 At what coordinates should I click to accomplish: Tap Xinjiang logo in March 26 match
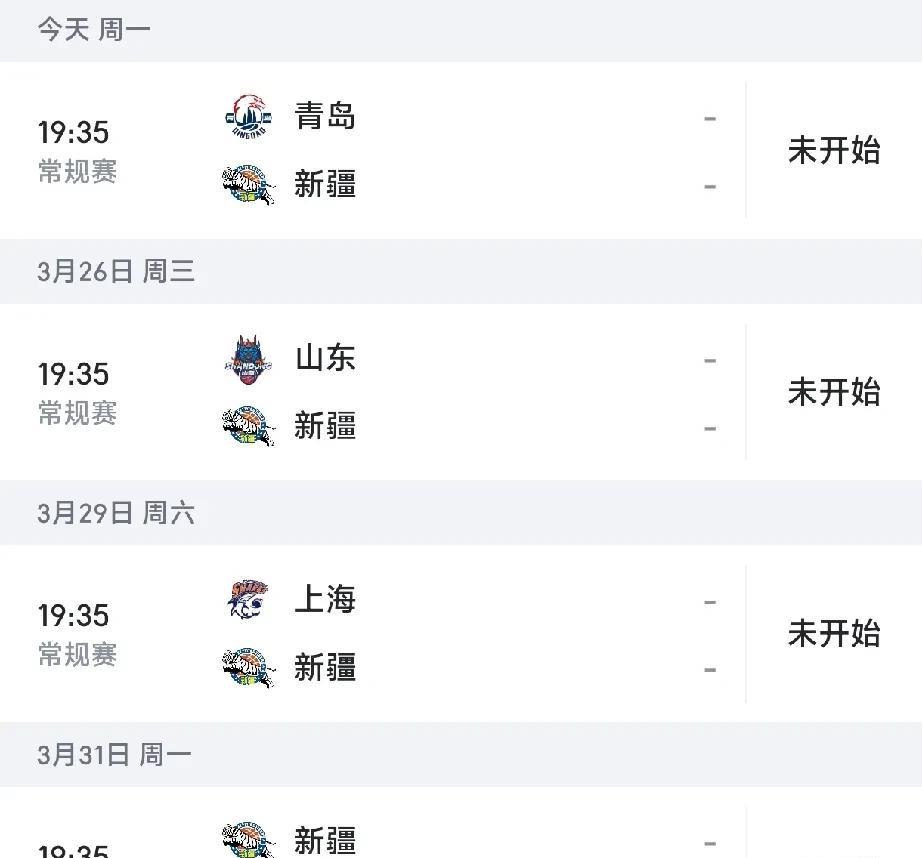tap(248, 426)
